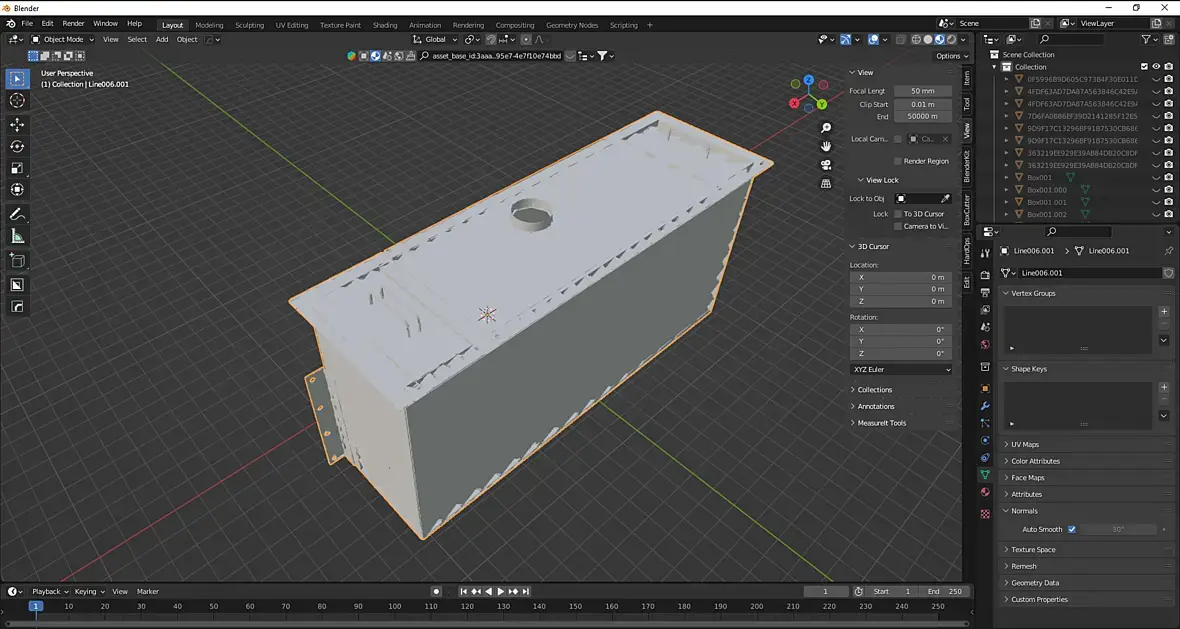Viewport: 1180px width, 629px height.
Task: Open the Object Mode dropdown
Action: click(63, 40)
